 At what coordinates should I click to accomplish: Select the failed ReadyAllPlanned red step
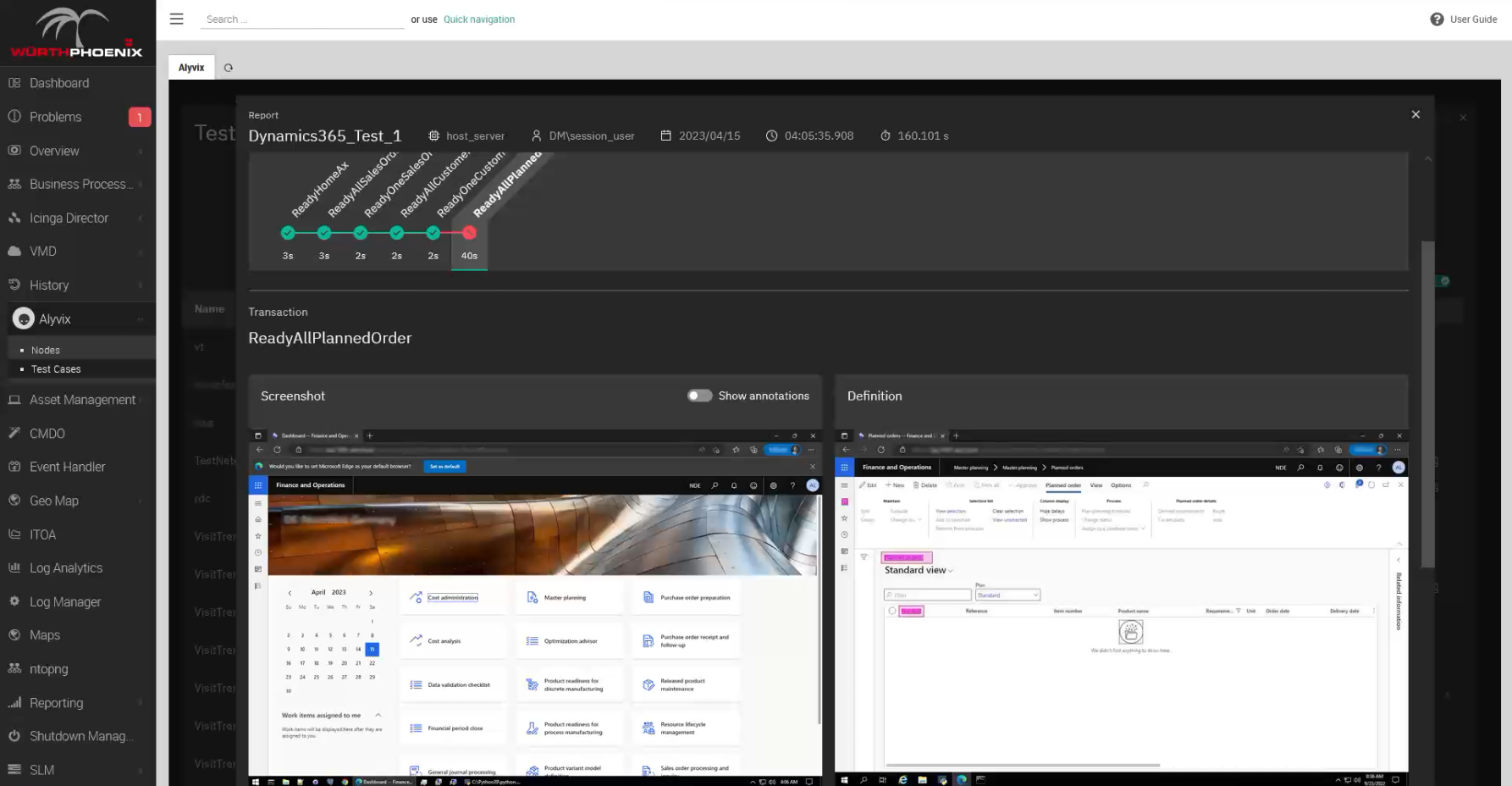(x=470, y=233)
